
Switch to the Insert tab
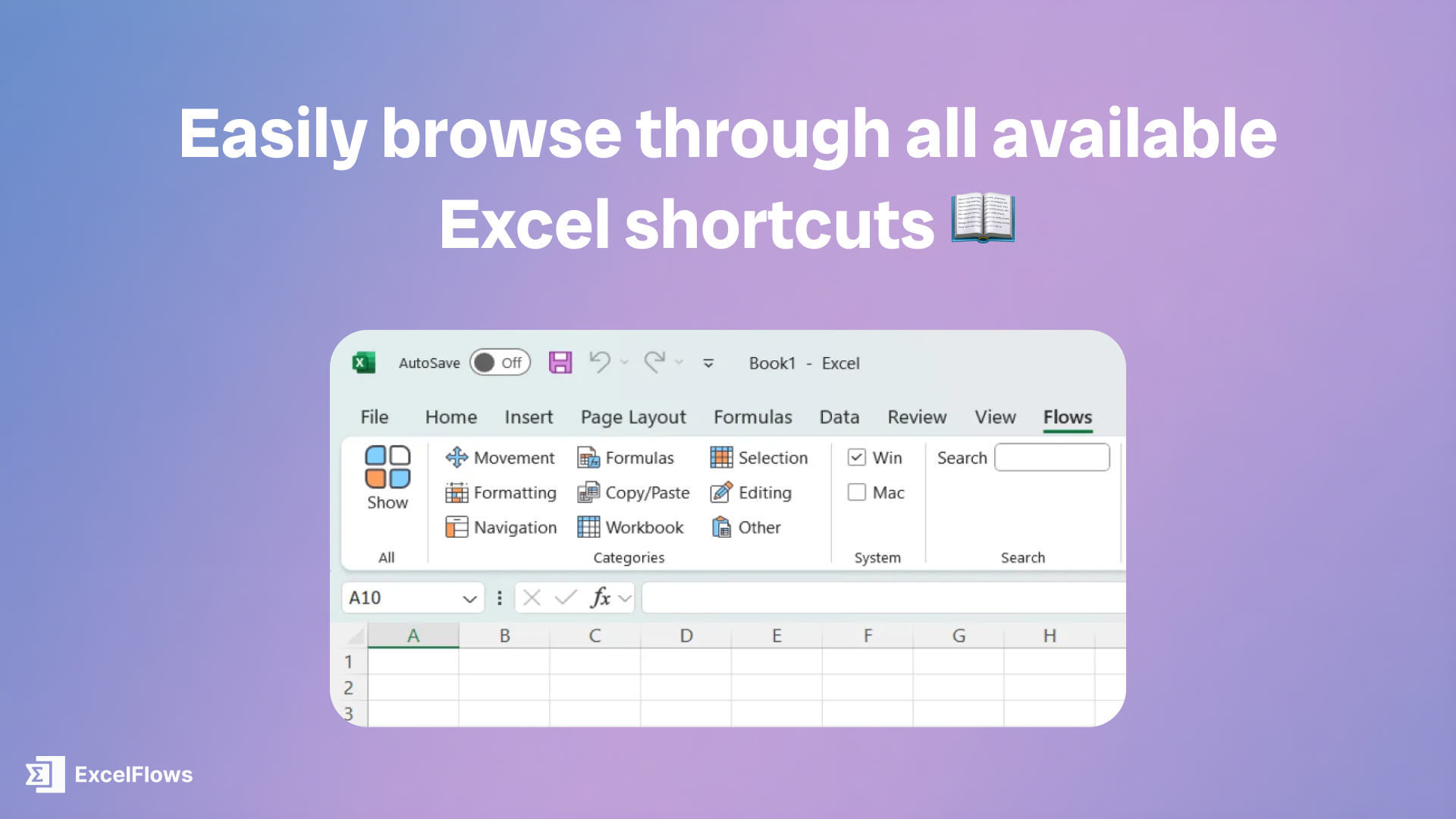tap(529, 417)
